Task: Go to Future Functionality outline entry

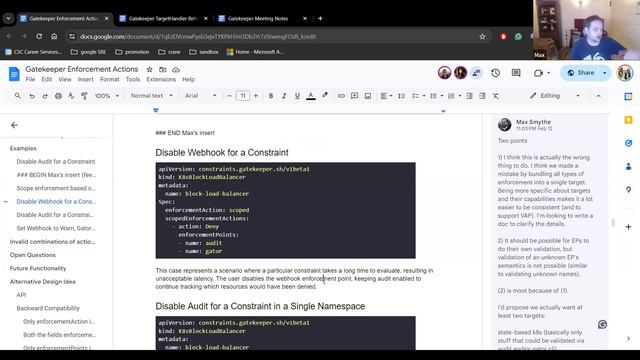Action: click(38, 268)
